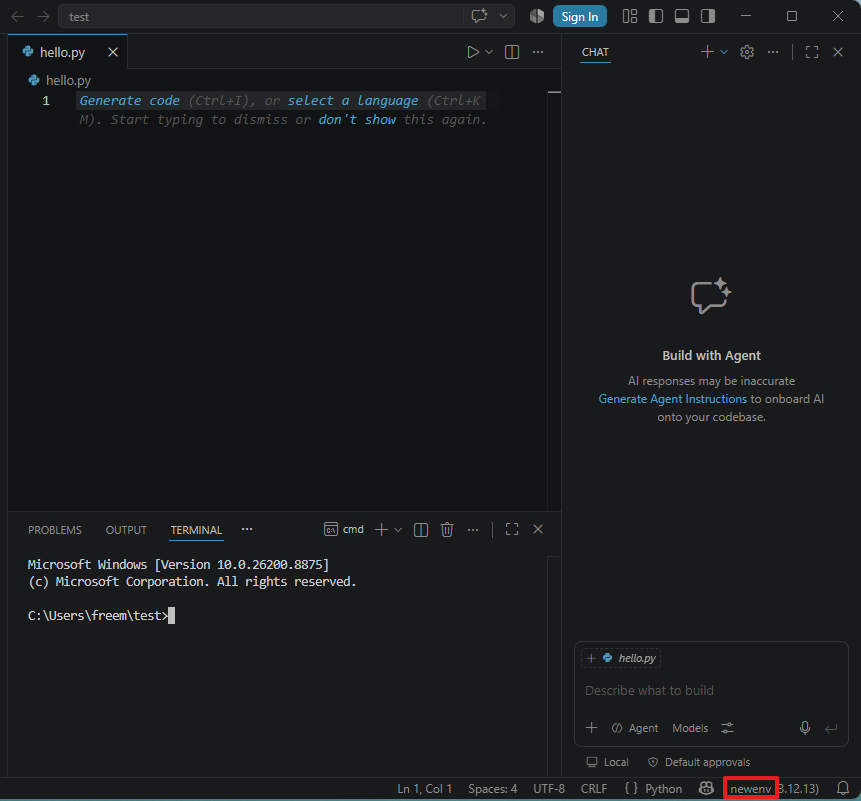Viewport: 861px width, 801px height.
Task: Click the Generate code link
Action: tap(130, 101)
